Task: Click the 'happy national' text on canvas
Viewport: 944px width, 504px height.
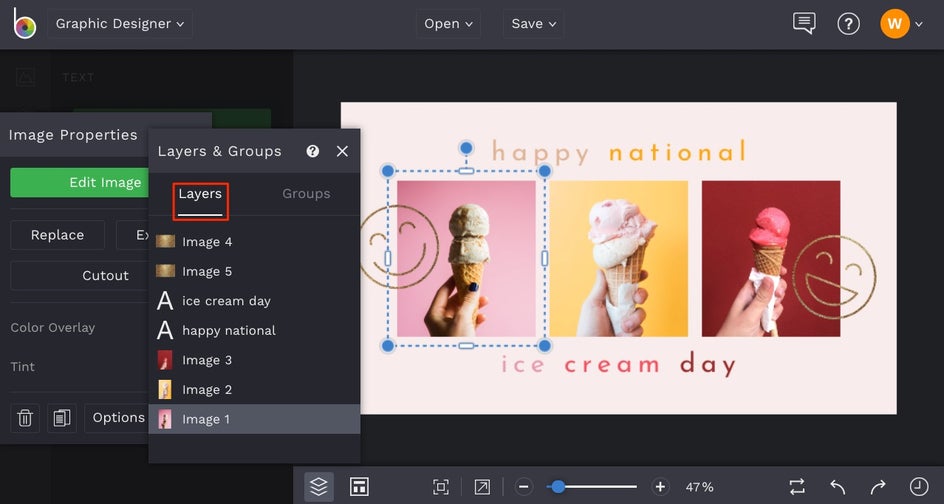Action: (x=619, y=152)
